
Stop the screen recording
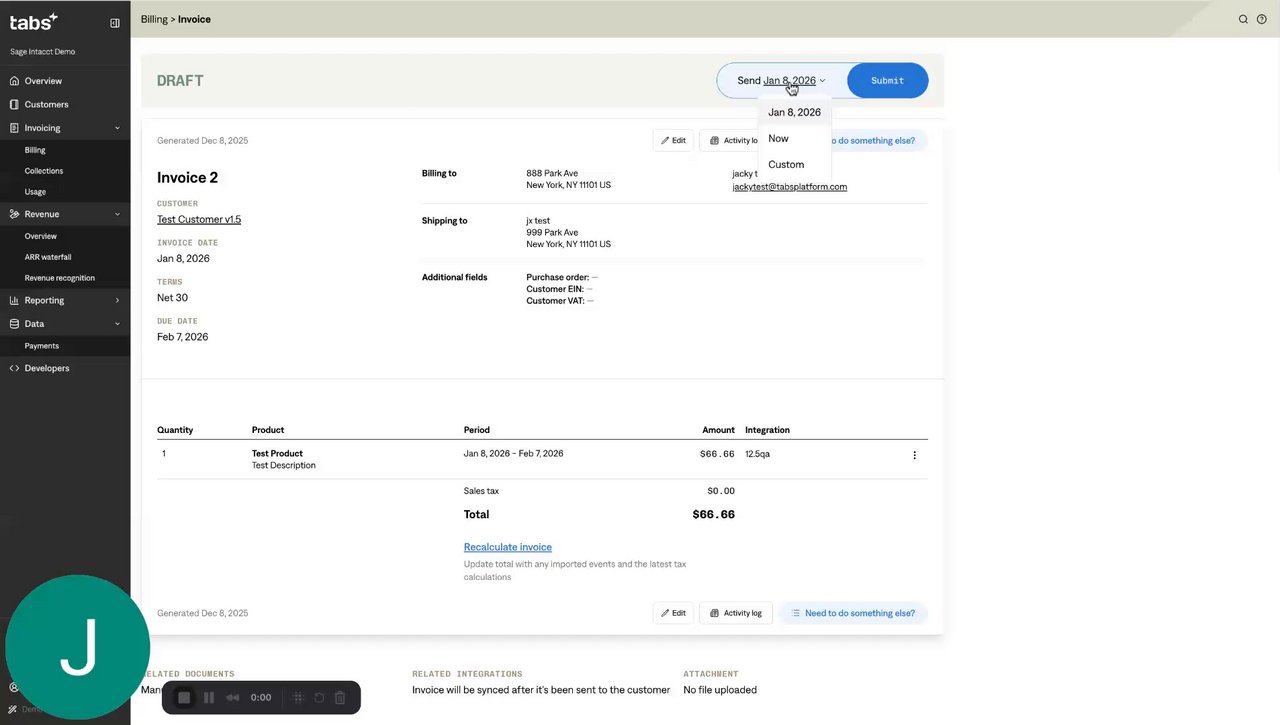coord(184,698)
